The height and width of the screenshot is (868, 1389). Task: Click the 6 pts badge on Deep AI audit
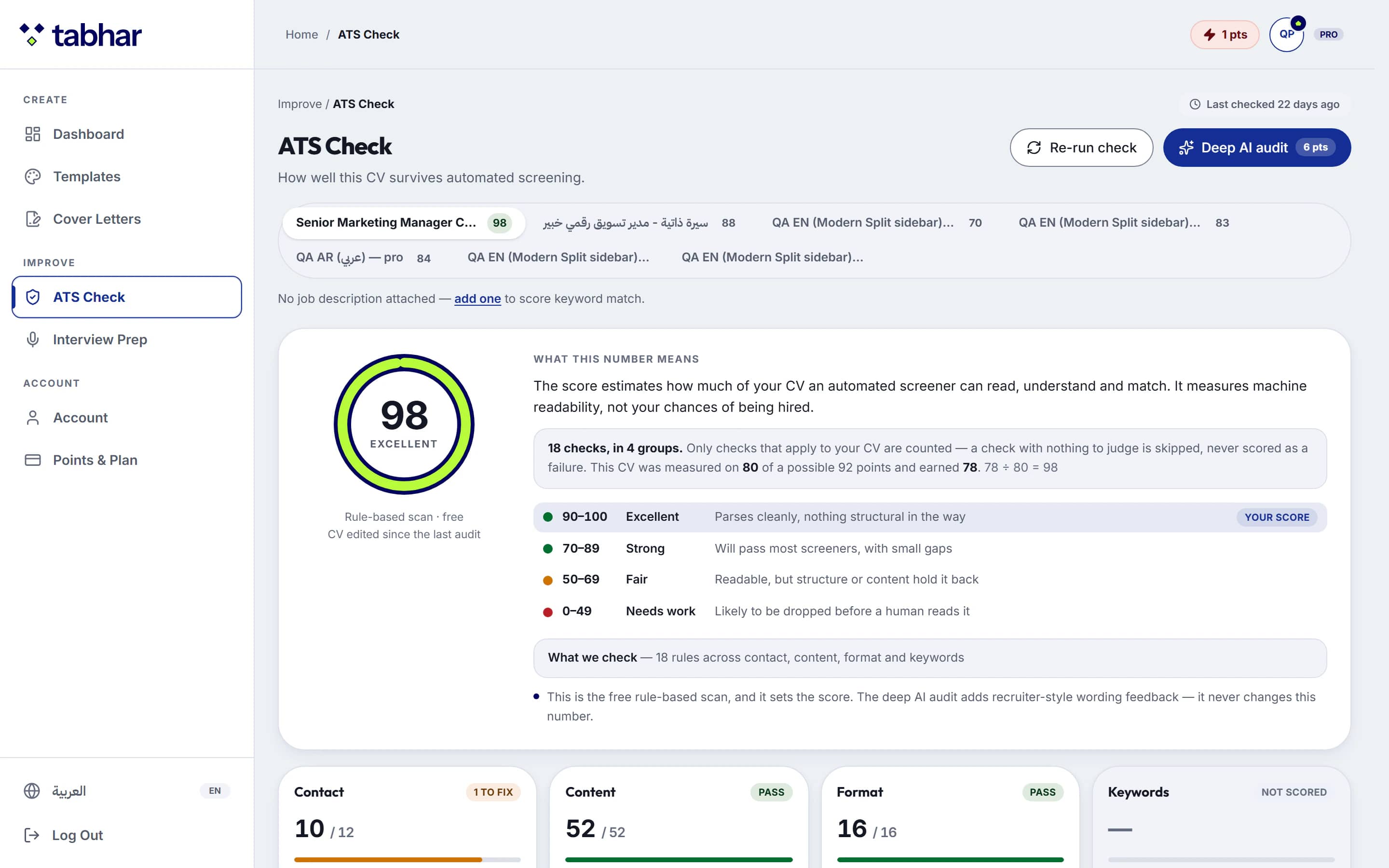tap(1315, 148)
